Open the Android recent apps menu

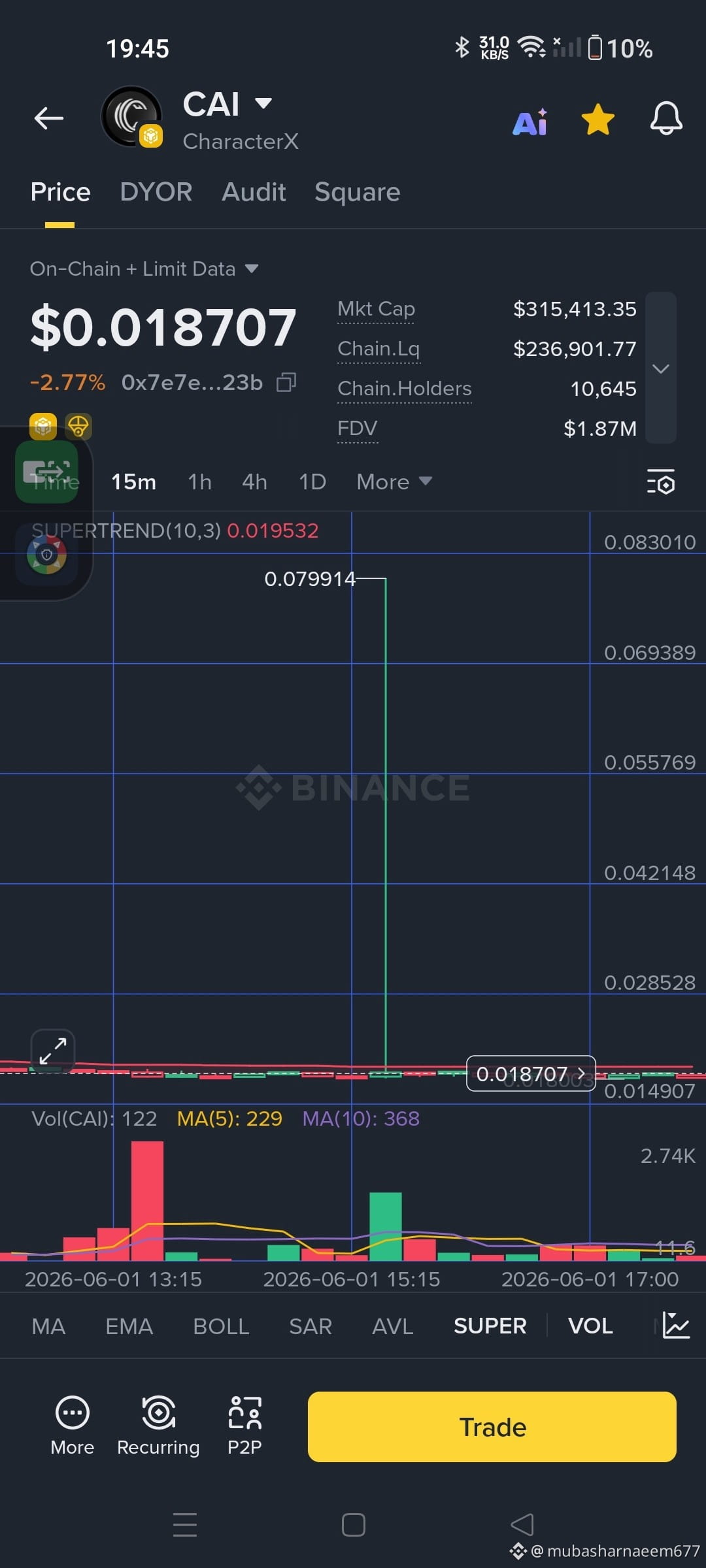(x=185, y=1525)
